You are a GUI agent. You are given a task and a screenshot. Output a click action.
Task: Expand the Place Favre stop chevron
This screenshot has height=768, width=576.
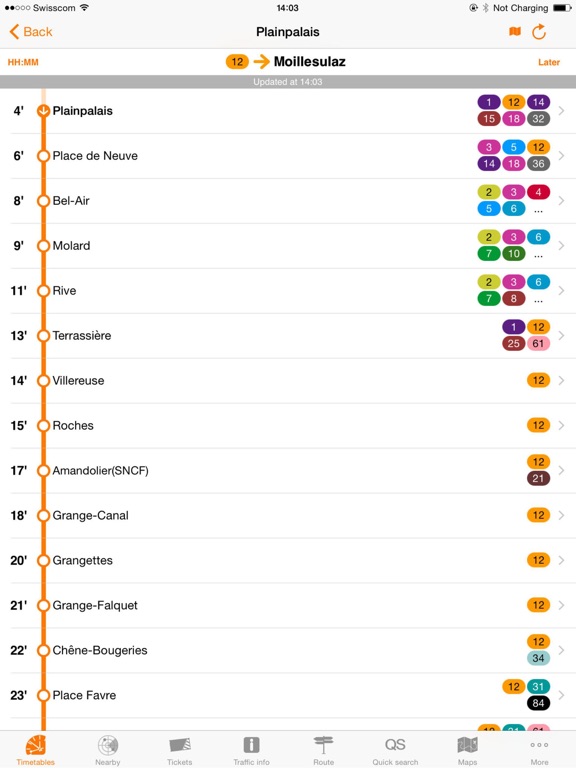(x=561, y=695)
